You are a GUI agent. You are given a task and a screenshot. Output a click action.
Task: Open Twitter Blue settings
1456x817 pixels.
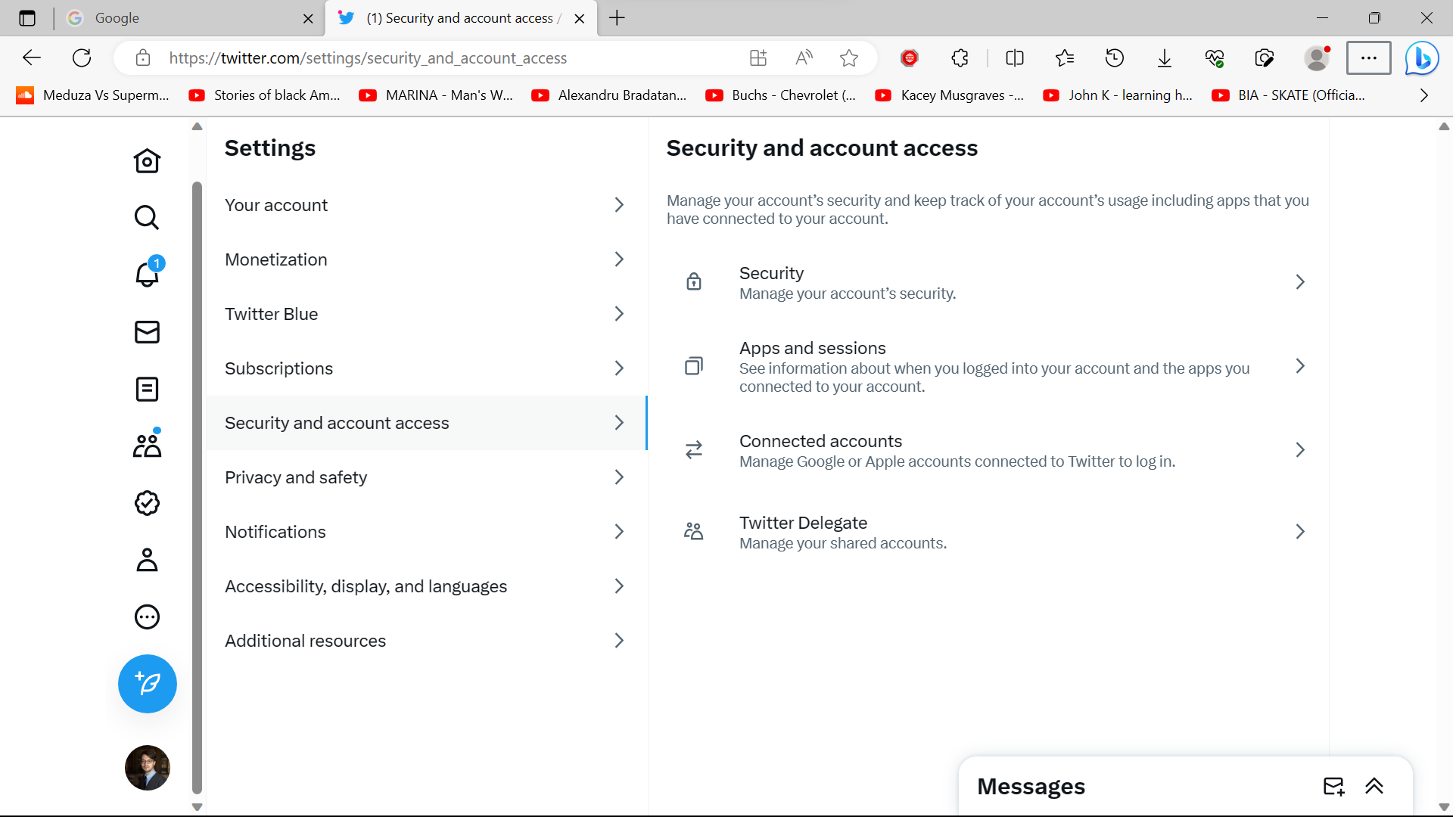[427, 314]
